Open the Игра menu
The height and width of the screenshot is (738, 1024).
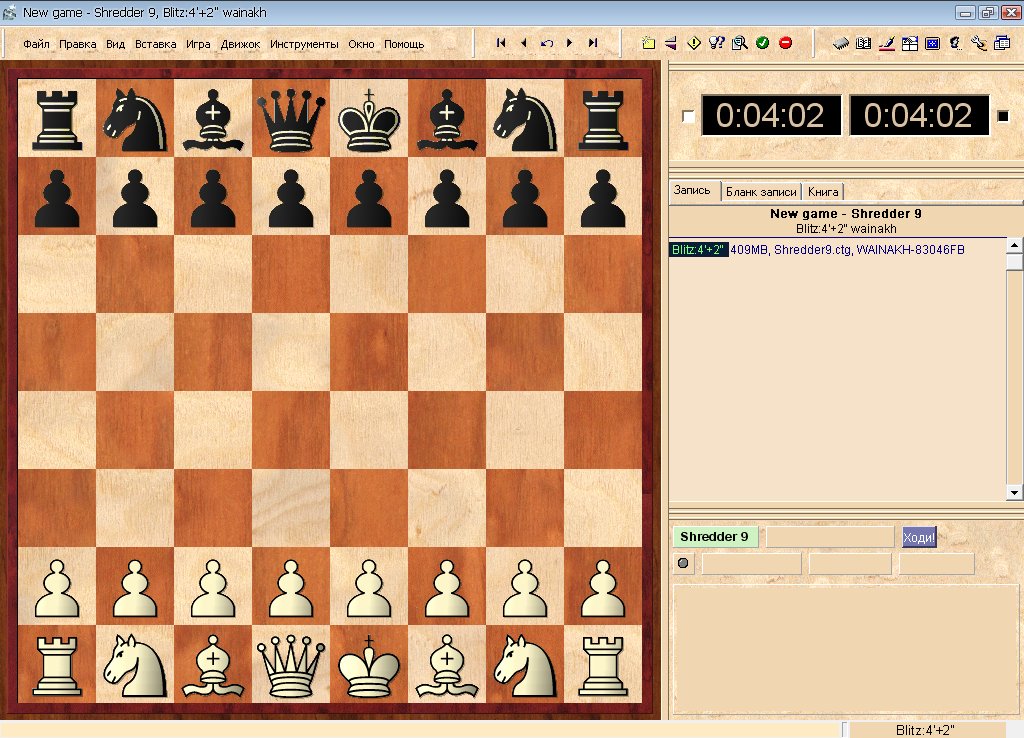[198, 44]
